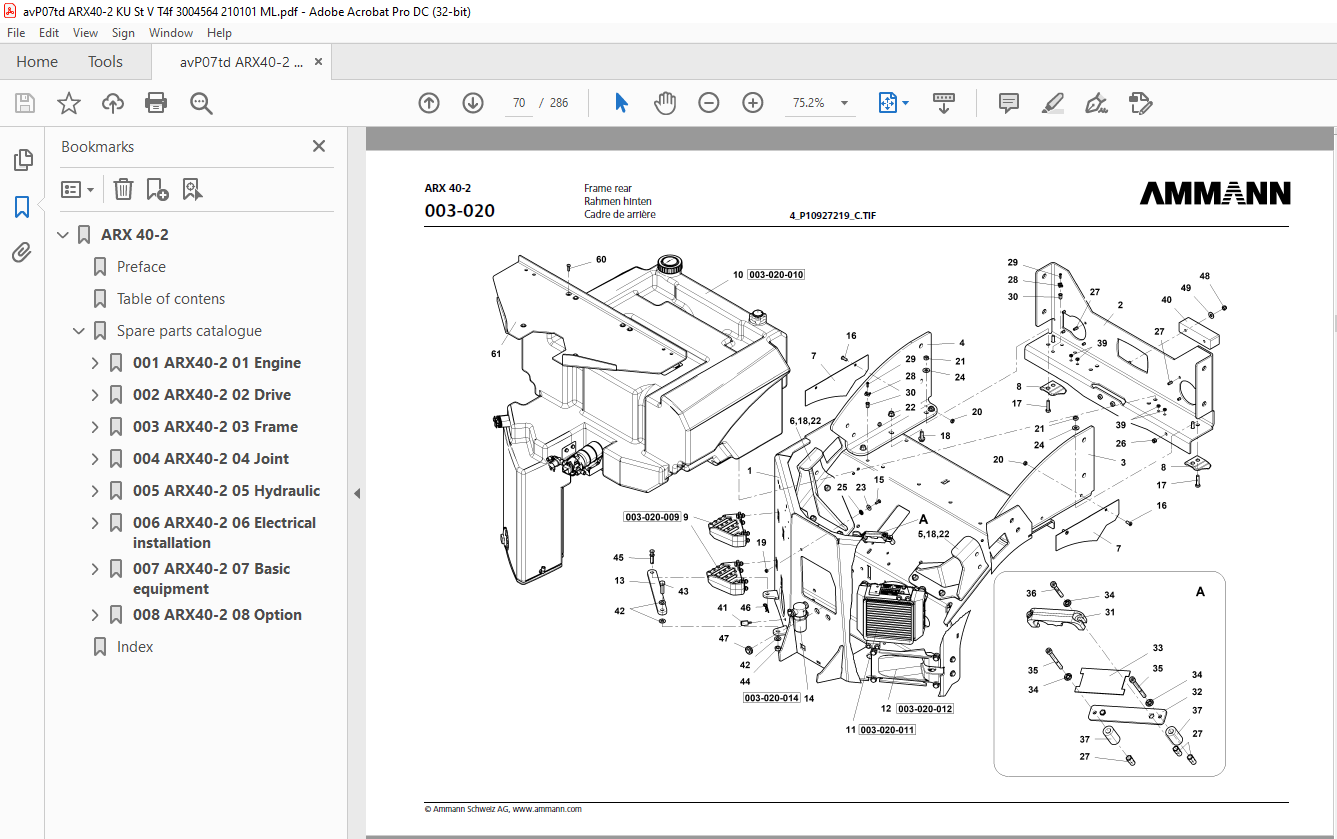Open the Window menu
1337x839 pixels.
[171, 33]
